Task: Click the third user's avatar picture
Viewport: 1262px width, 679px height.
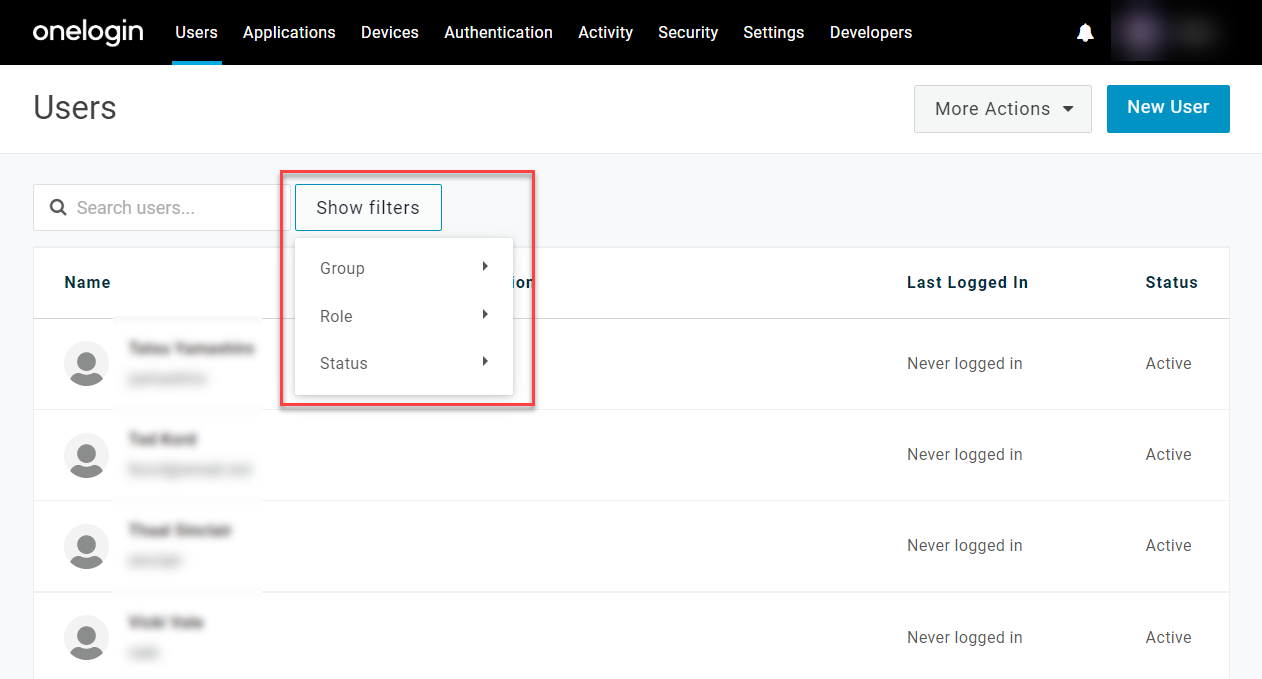Action: tap(86, 547)
